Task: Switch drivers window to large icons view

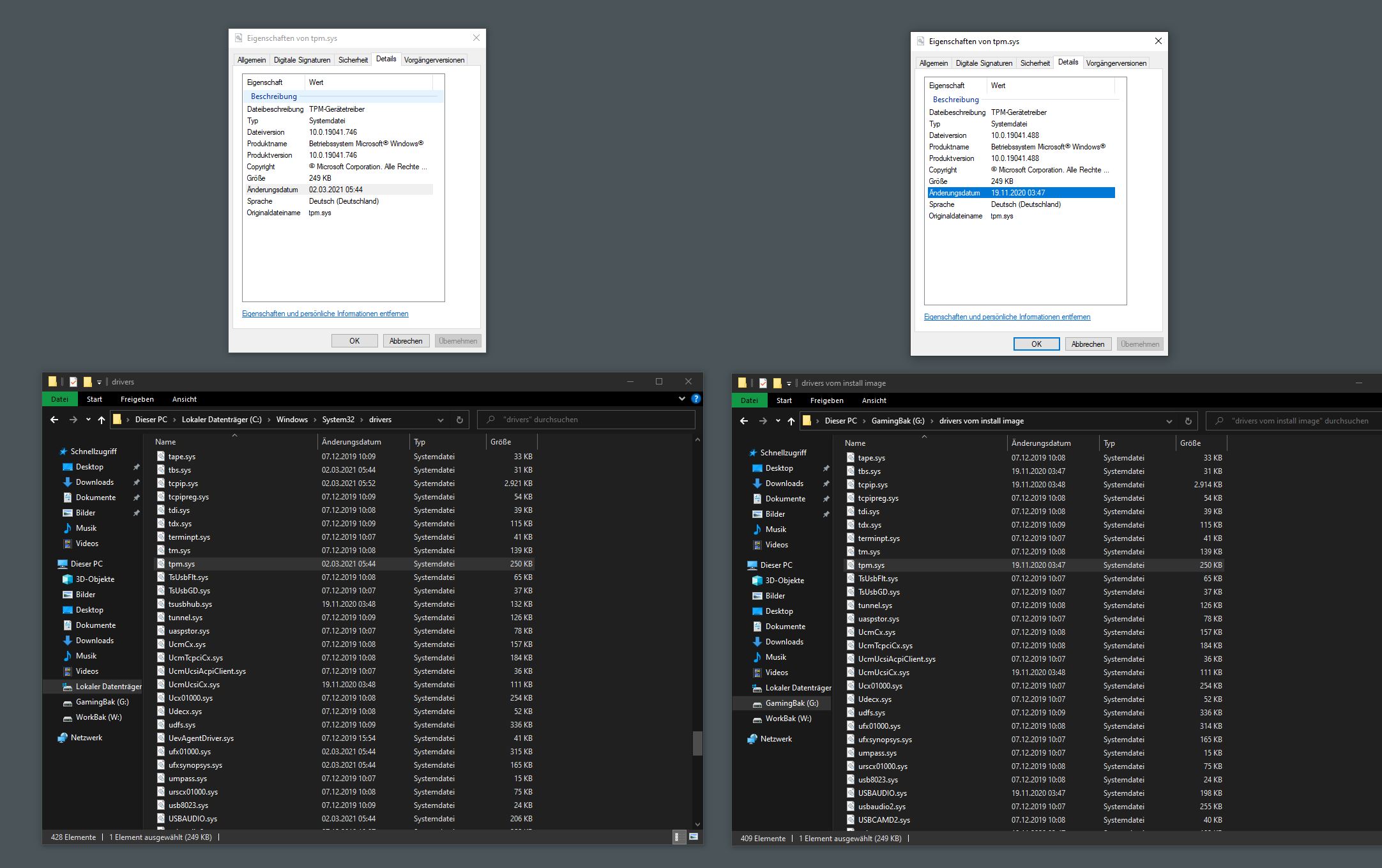Action: pos(694,837)
